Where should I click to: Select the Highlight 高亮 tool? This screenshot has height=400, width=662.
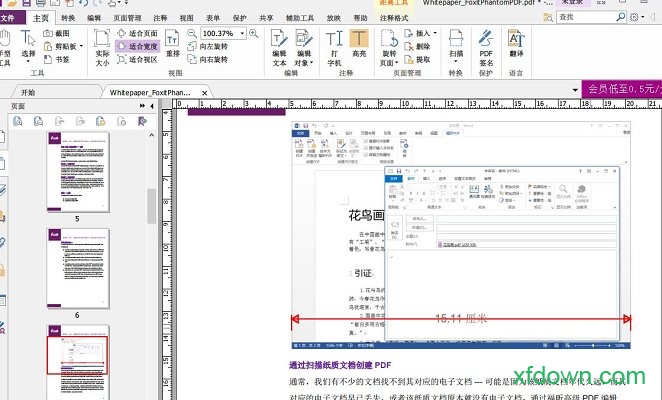pos(359,44)
